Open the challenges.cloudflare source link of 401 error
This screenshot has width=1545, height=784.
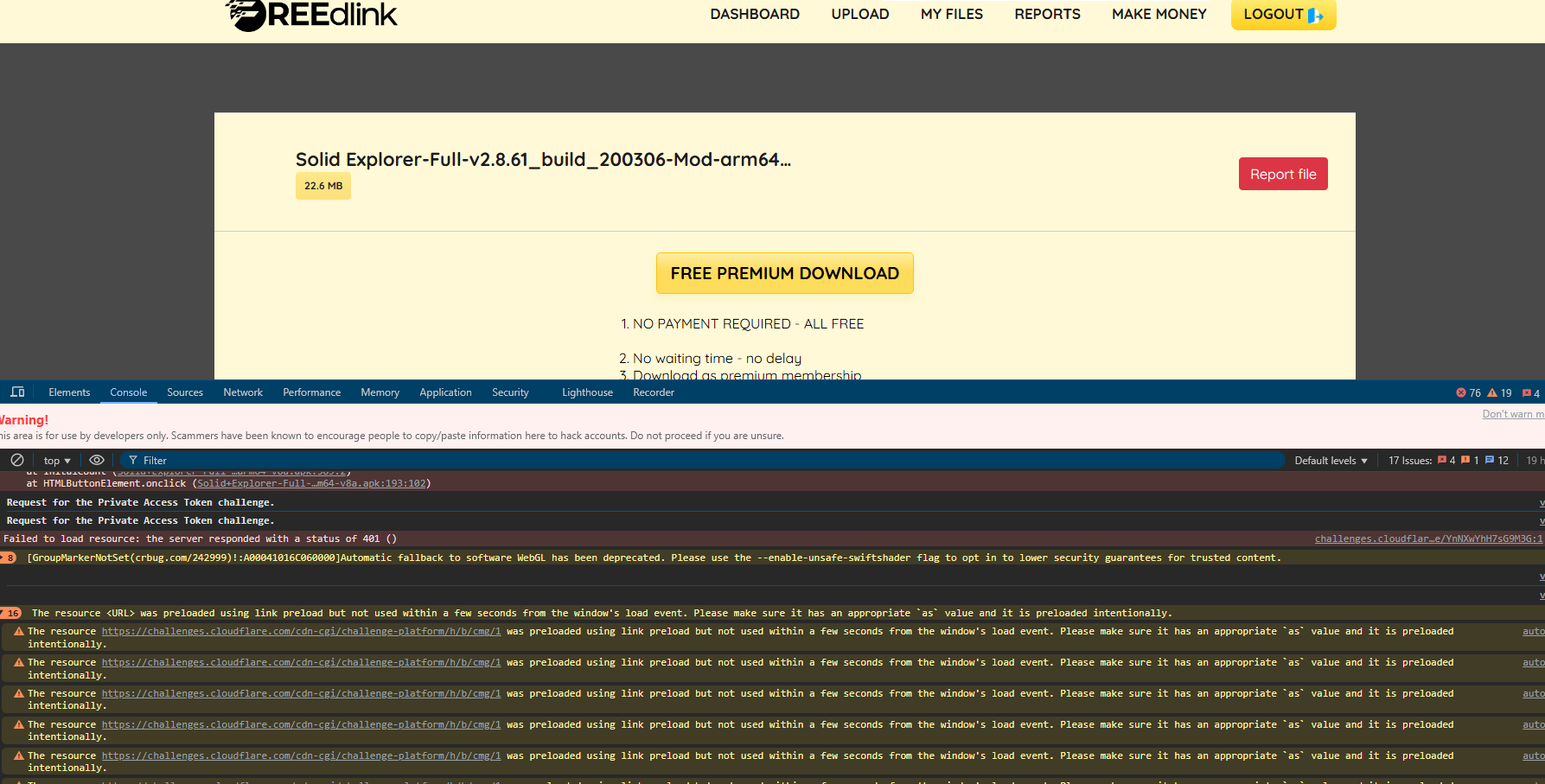pos(1428,539)
